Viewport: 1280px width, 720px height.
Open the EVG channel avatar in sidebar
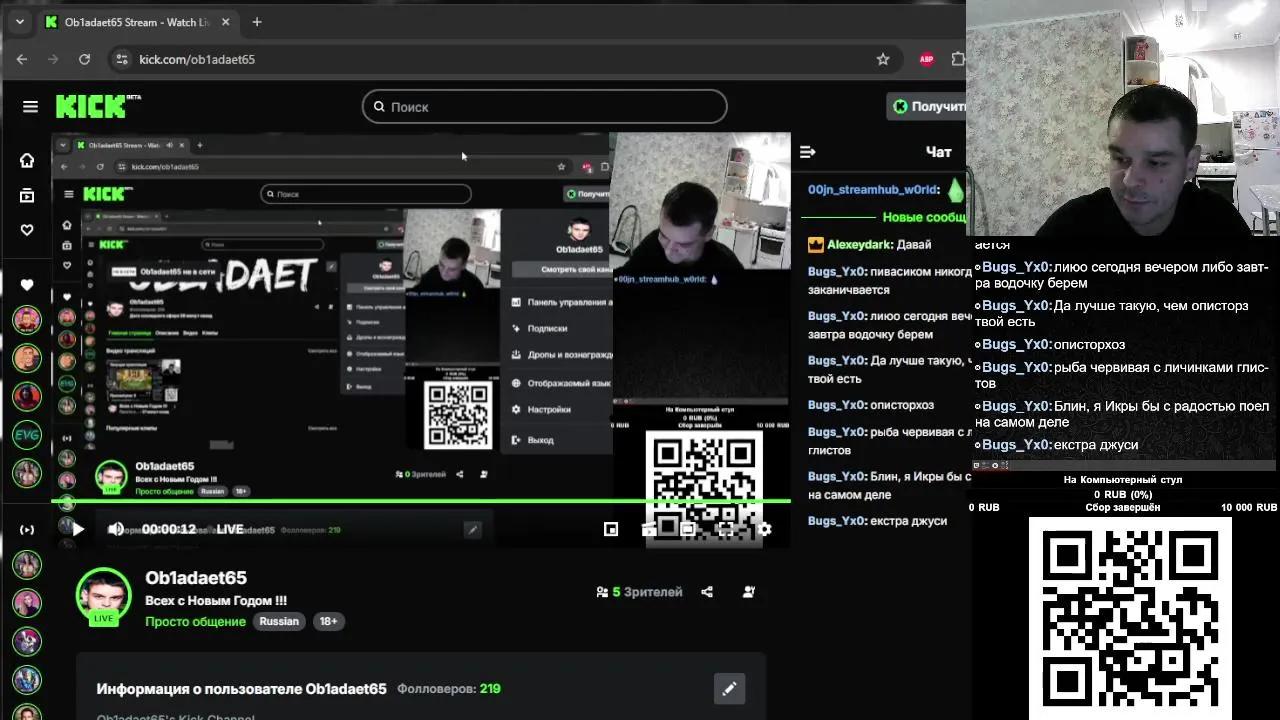[27, 435]
